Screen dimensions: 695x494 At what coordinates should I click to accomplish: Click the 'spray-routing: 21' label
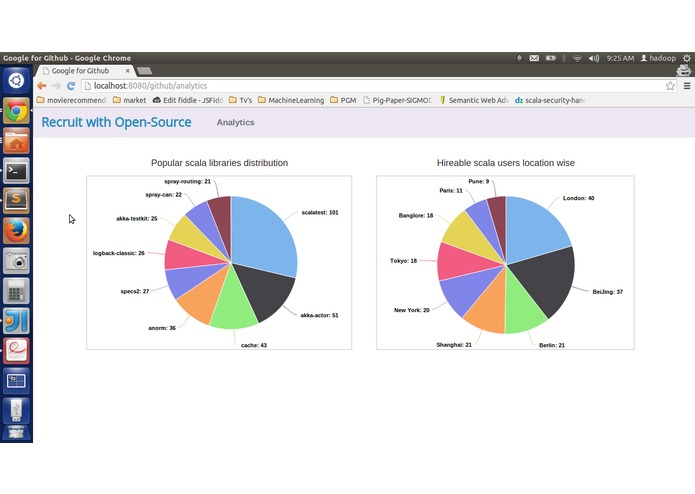pyautogui.click(x=187, y=182)
